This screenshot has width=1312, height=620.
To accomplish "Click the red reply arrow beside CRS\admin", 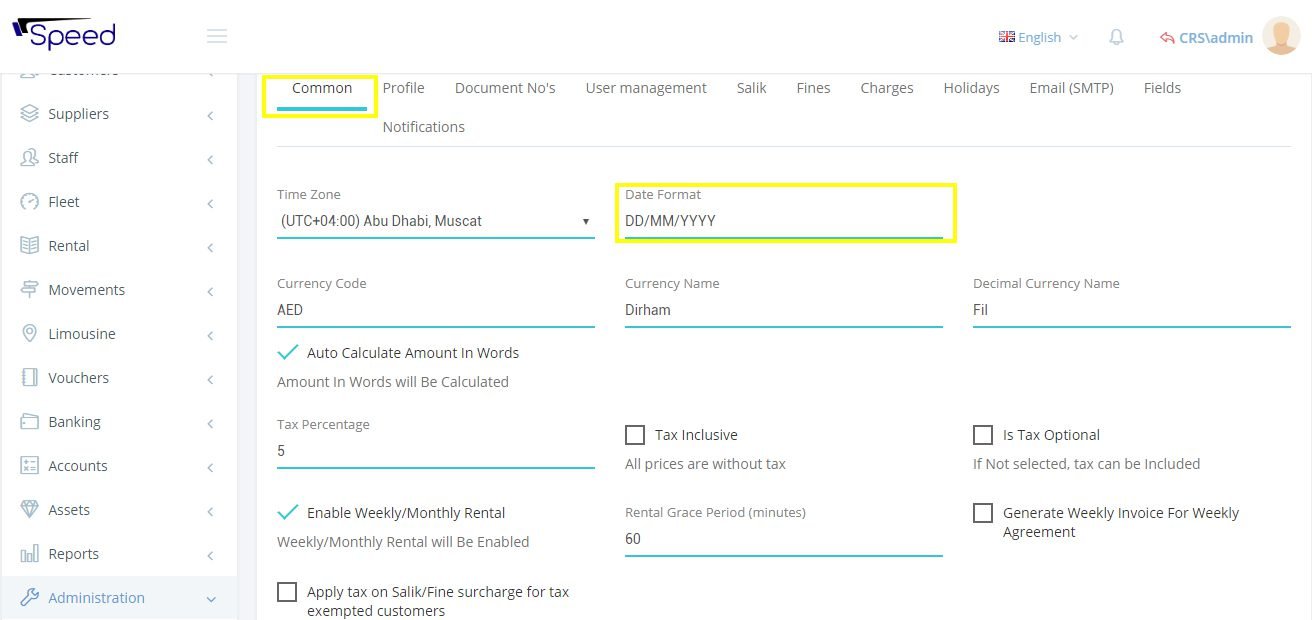I will click(1167, 38).
